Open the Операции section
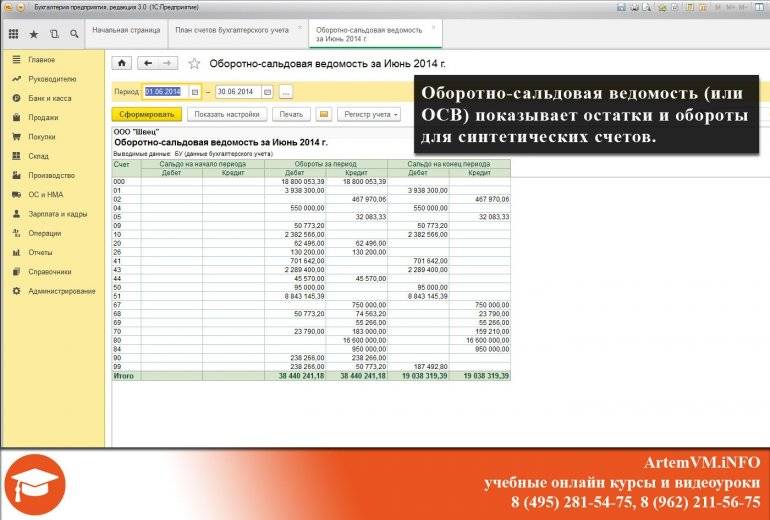Image resolution: width=770 pixels, height=520 pixels. pos(45,233)
